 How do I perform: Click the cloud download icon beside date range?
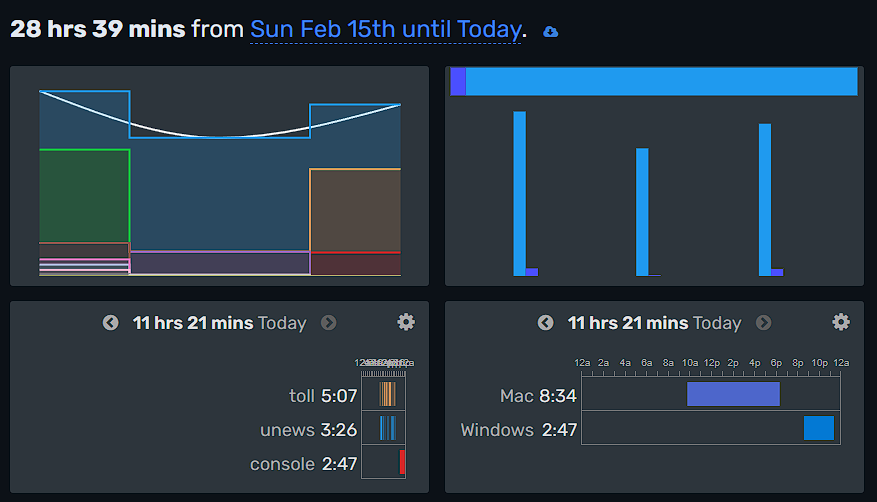tap(551, 32)
